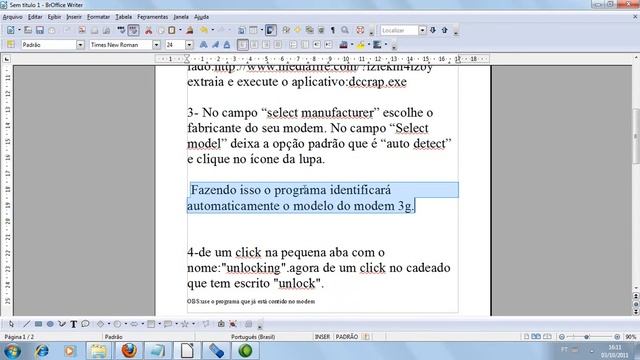Open BrOffice Help lifebuoy icon

pyautogui.click(x=360, y=30)
